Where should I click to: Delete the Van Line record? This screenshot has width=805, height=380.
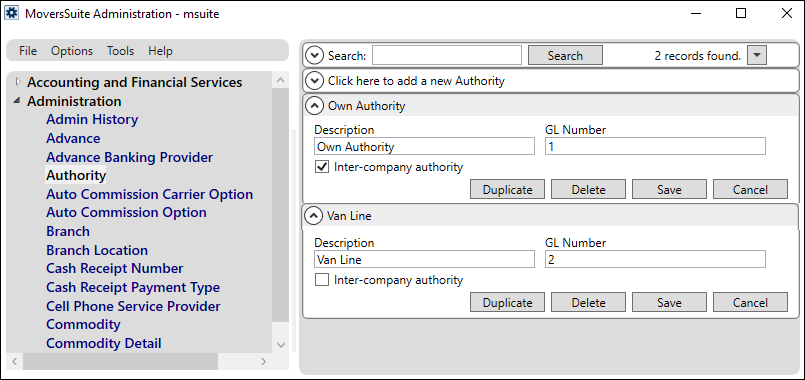[588, 302]
